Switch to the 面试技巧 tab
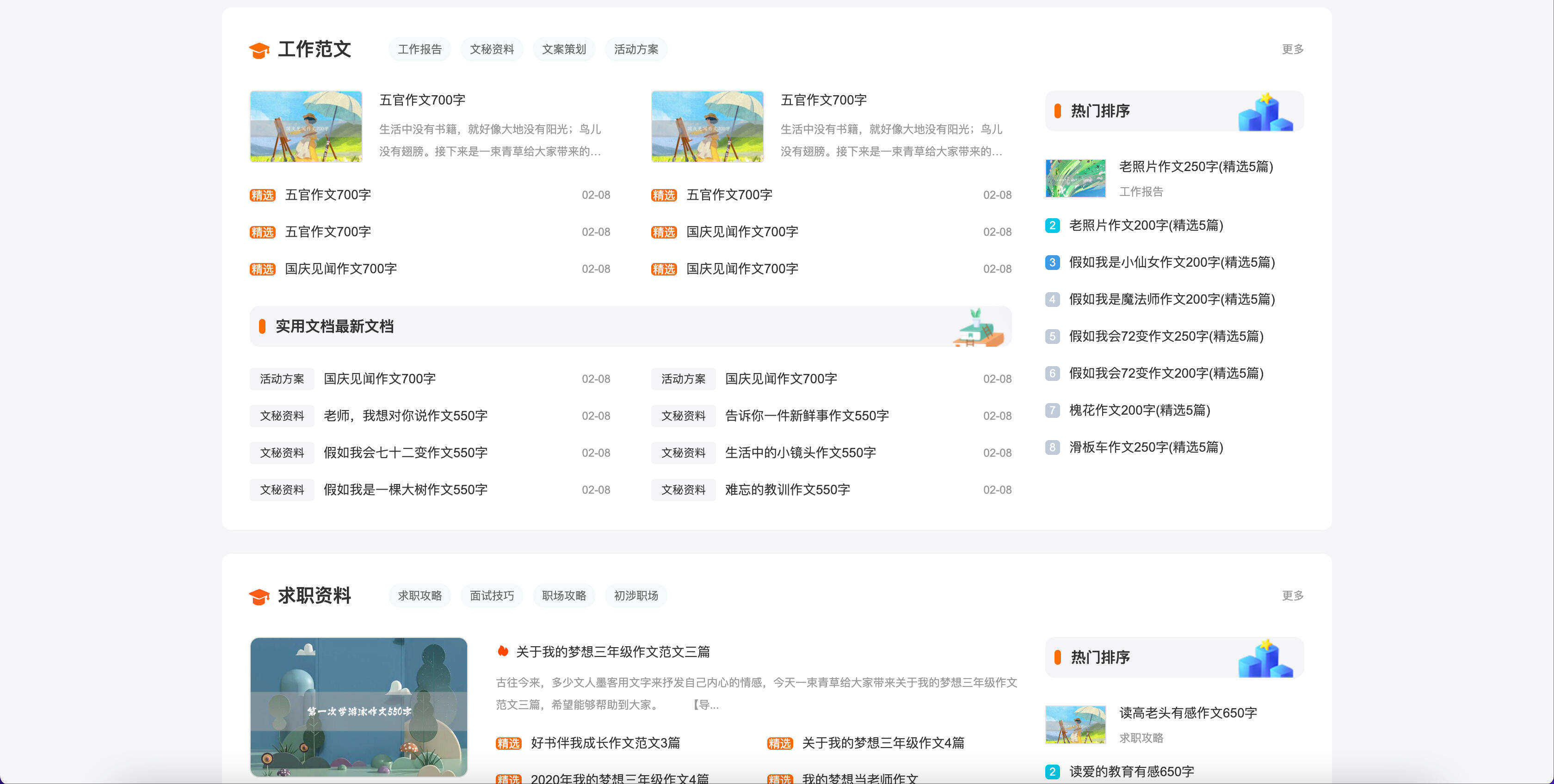Image resolution: width=1554 pixels, height=784 pixels. tap(492, 596)
